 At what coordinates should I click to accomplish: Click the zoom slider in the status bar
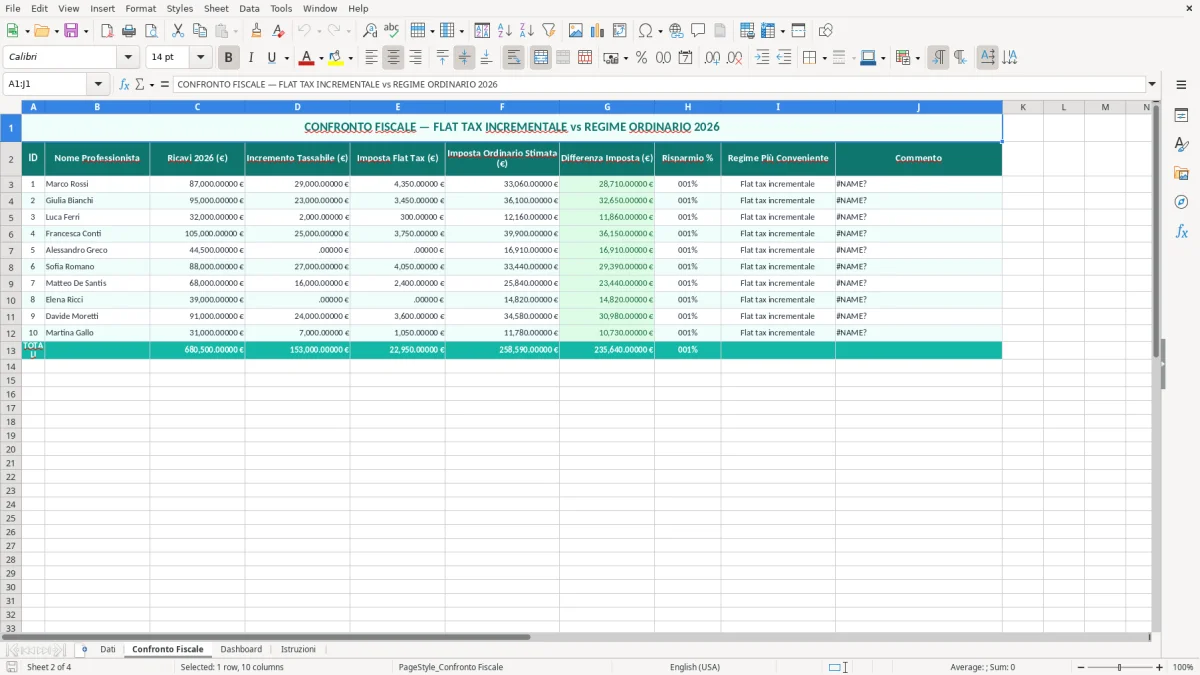click(1119, 667)
